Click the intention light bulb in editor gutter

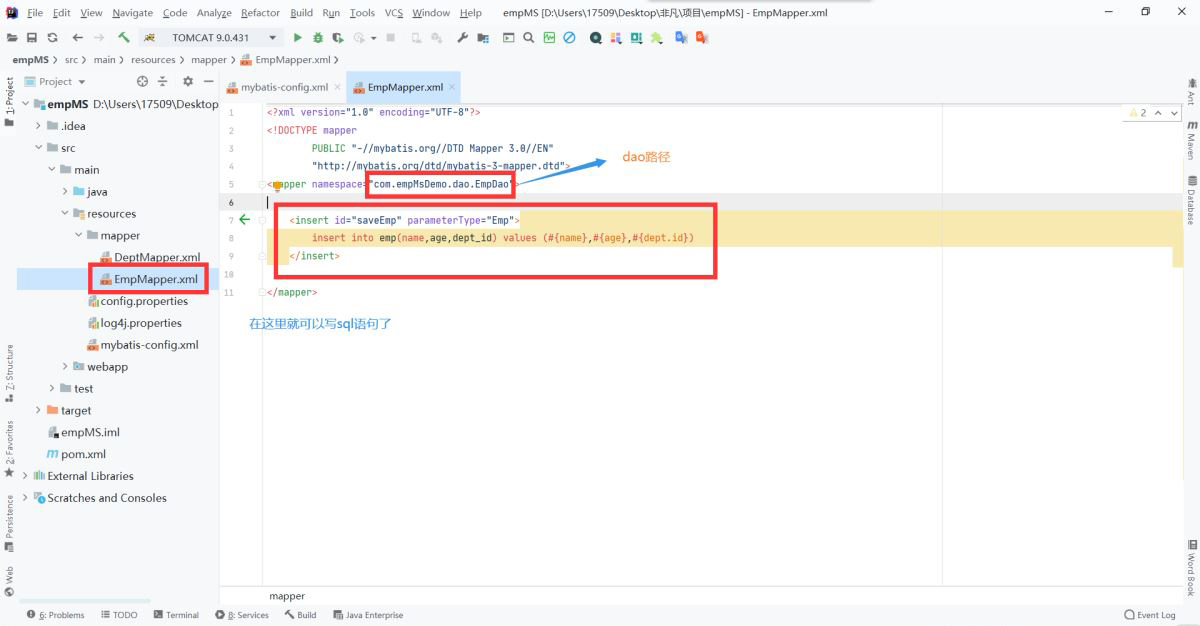tap(277, 186)
